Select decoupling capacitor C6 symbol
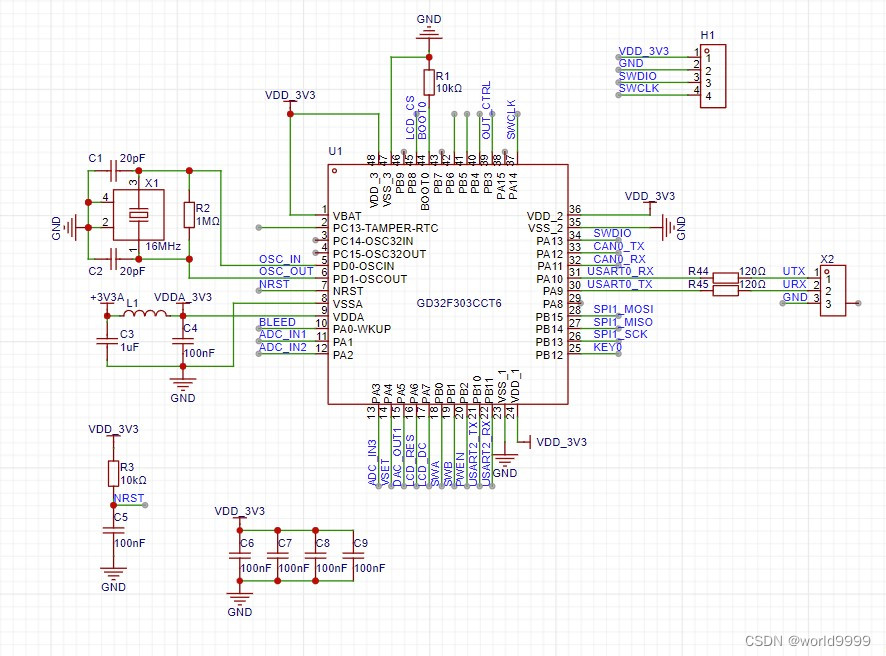This screenshot has height=656, width=886. 240,555
